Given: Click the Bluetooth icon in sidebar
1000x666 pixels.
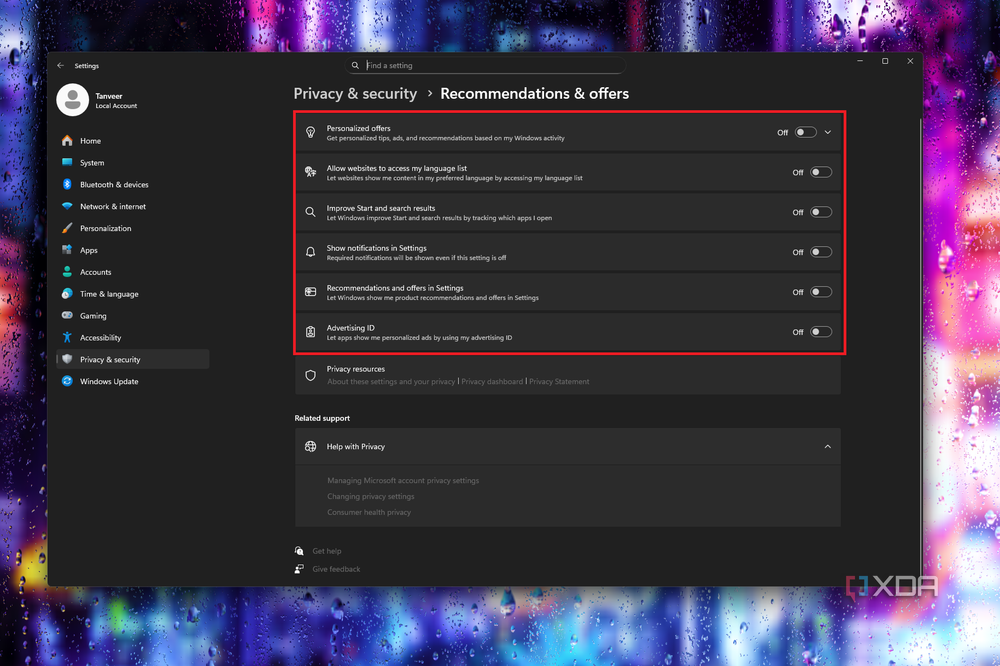Looking at the screenshot, I should tap(67, 184).
